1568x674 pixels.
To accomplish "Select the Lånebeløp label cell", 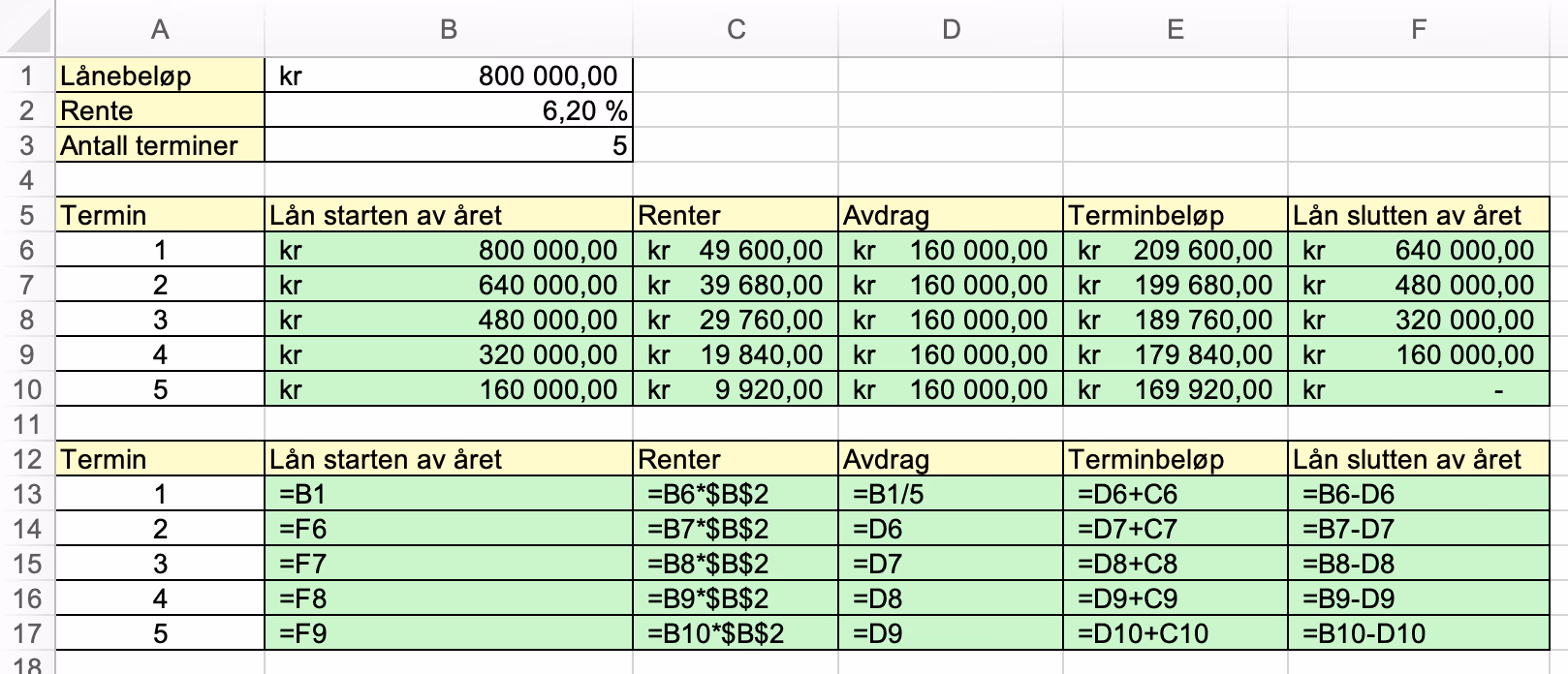I will (x=160, y=76).
